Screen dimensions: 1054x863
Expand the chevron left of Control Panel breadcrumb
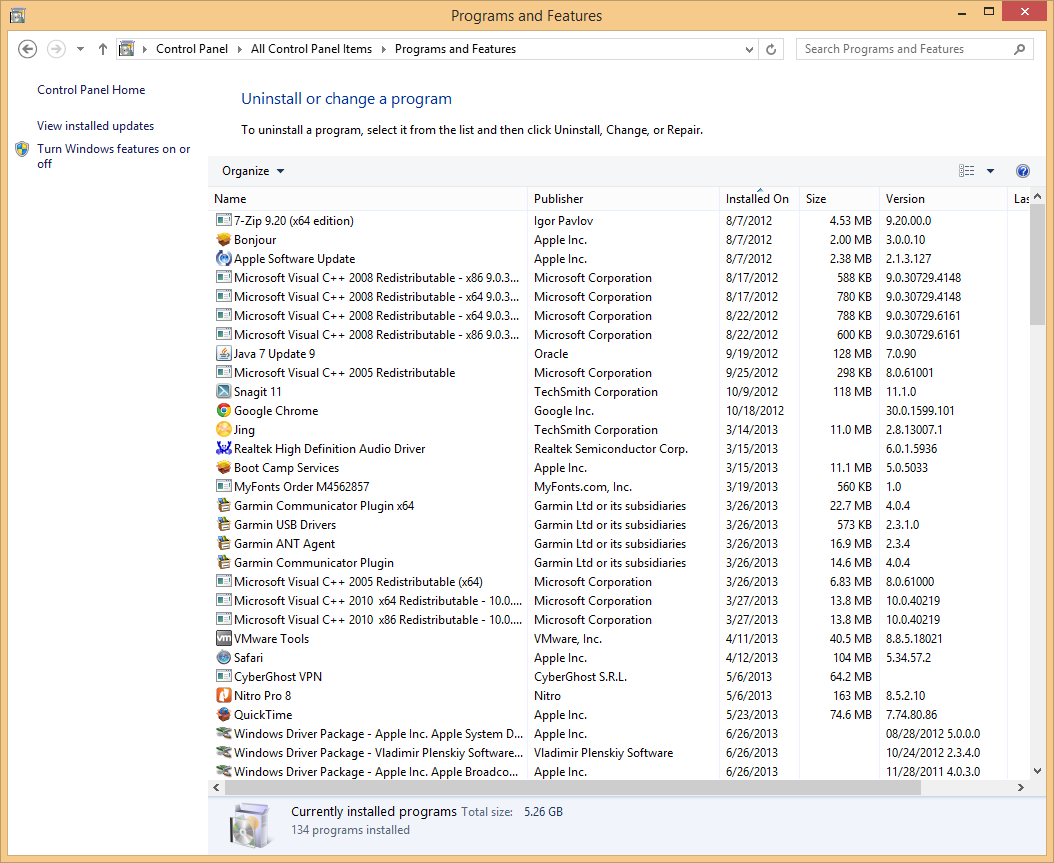coord(145,49)
